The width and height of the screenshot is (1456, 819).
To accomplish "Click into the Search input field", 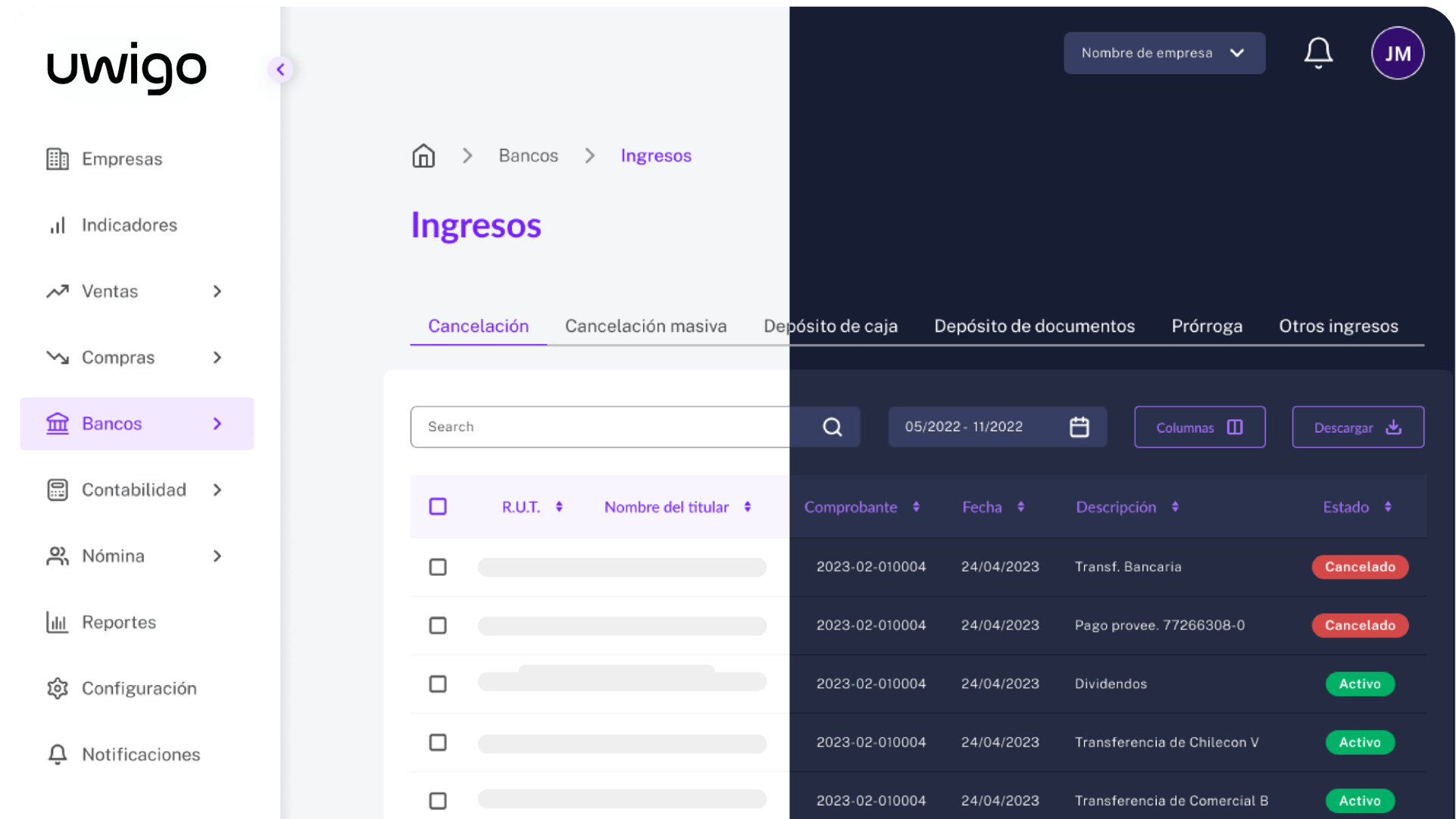I will click(x=606, y=427).
